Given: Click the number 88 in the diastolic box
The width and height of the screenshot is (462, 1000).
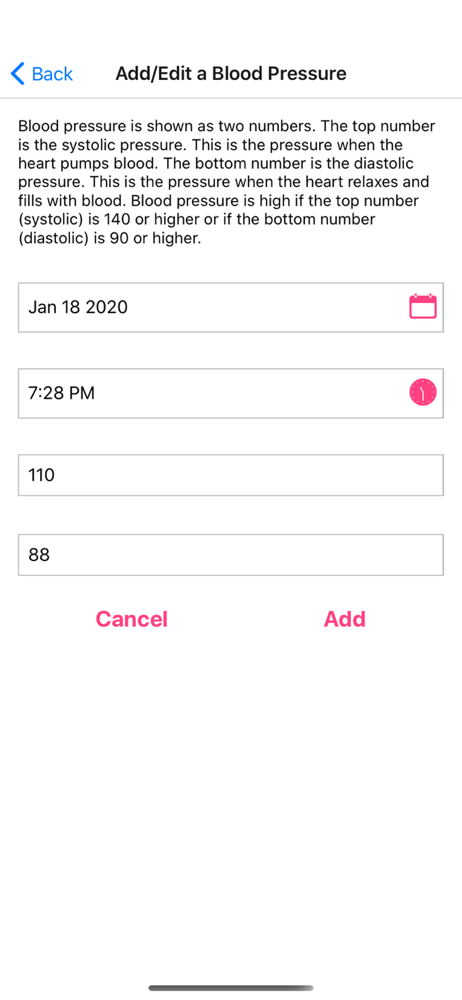Looking at the screenshot, I should coord(39,555).
